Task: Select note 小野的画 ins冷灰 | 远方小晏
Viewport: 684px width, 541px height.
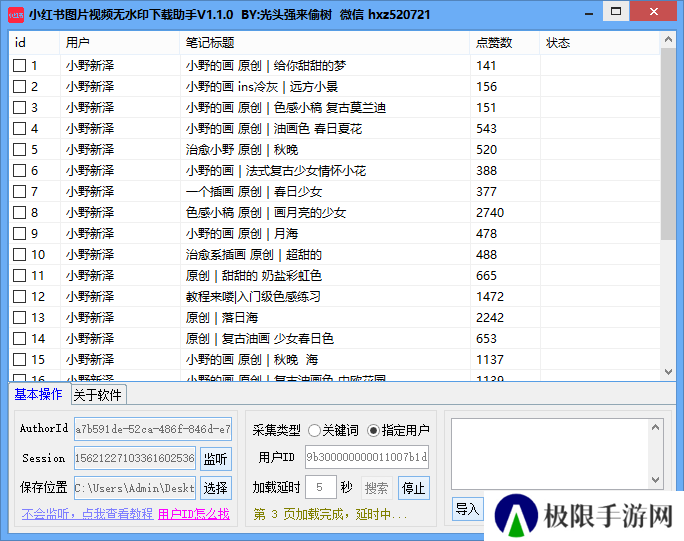Action: pyautogui.click(x=262, y=87)
